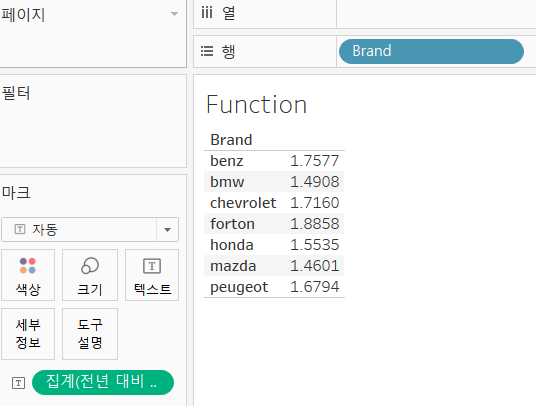The width and height of the screenshot is (536, 406).
Task: Click the 세부 정보 detail mark card
Action: point(28,334)
